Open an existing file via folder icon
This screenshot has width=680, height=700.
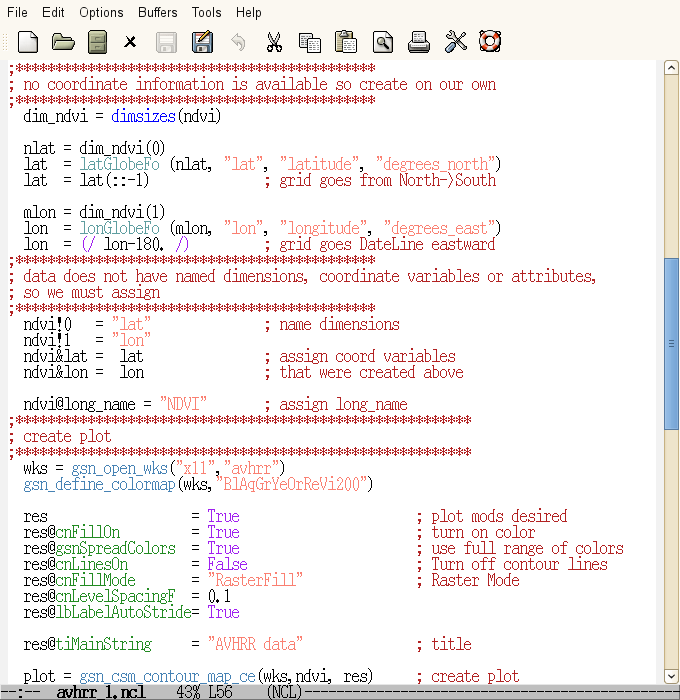pos(63,42)
